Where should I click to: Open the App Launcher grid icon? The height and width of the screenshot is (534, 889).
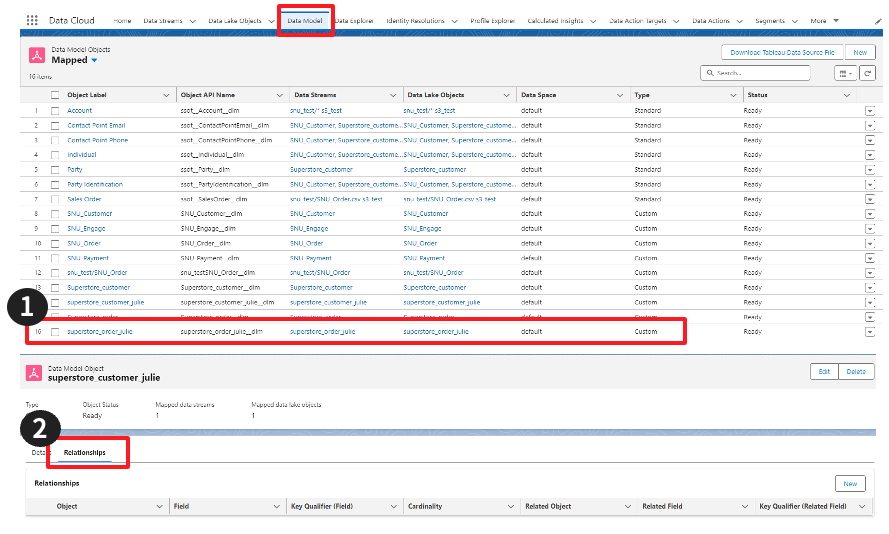(32, 20)
